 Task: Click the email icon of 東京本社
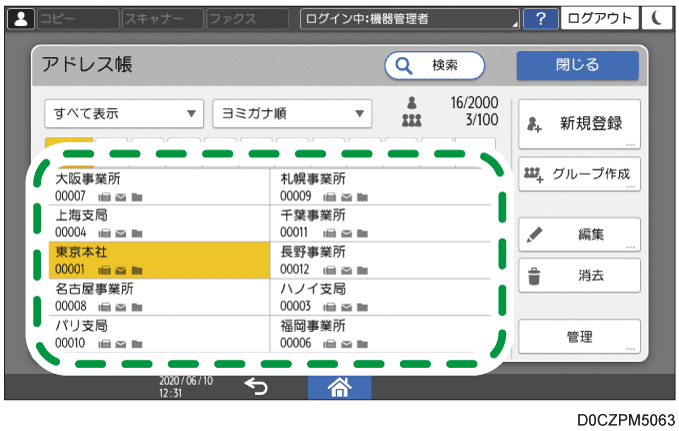click(121, 271)
